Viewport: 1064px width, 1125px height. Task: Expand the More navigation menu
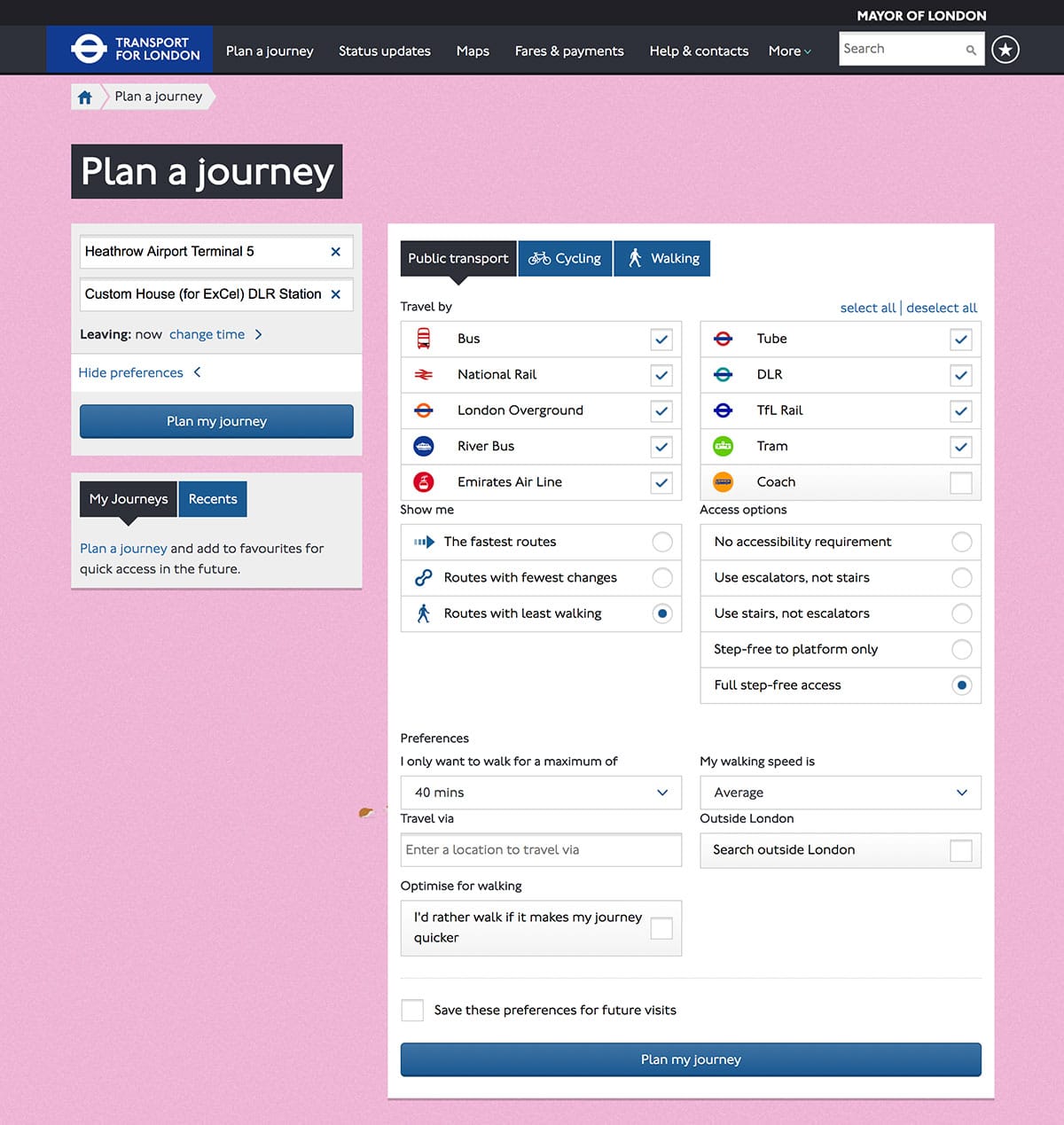click(788, 51)
